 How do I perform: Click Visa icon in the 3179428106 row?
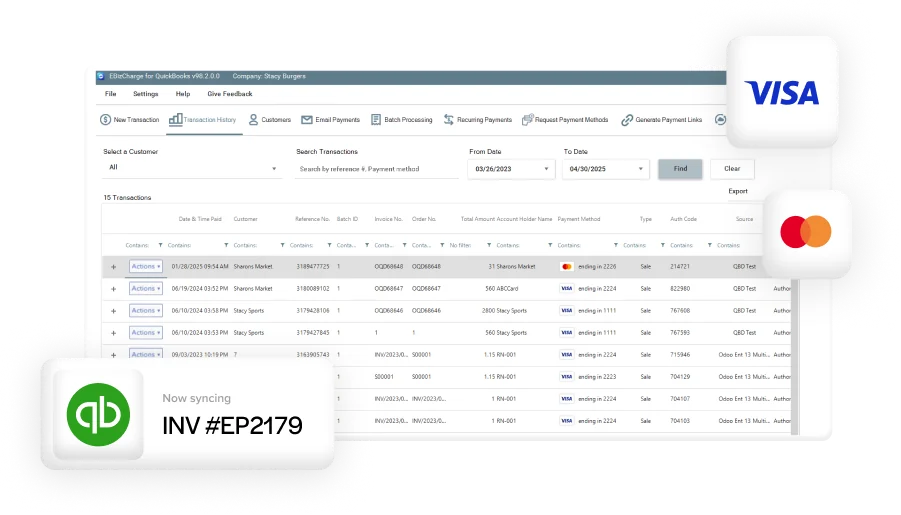567,310
